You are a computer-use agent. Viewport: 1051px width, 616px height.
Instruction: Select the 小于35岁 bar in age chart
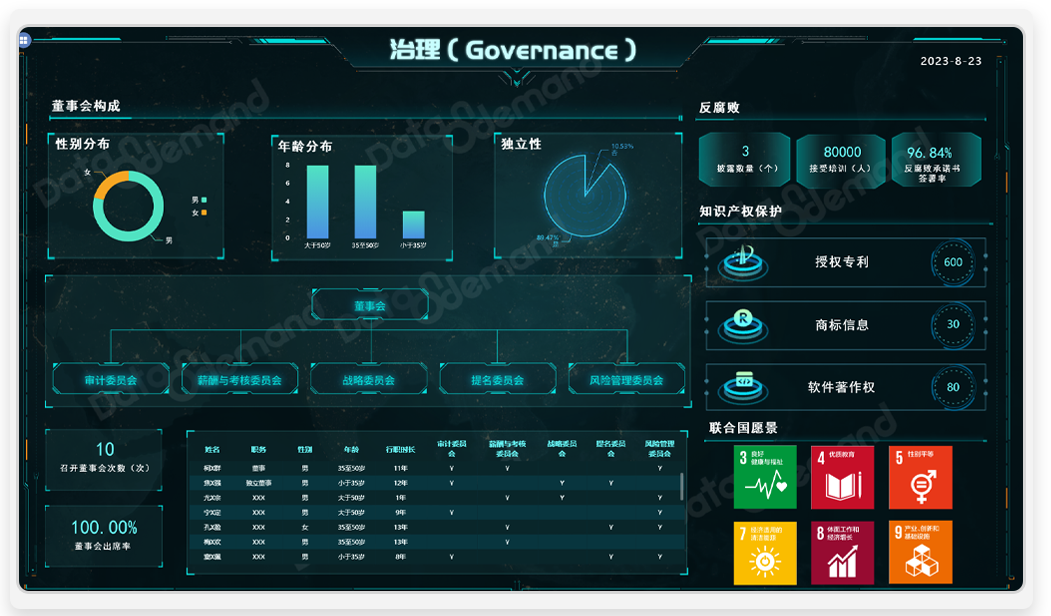pos(413,225)
